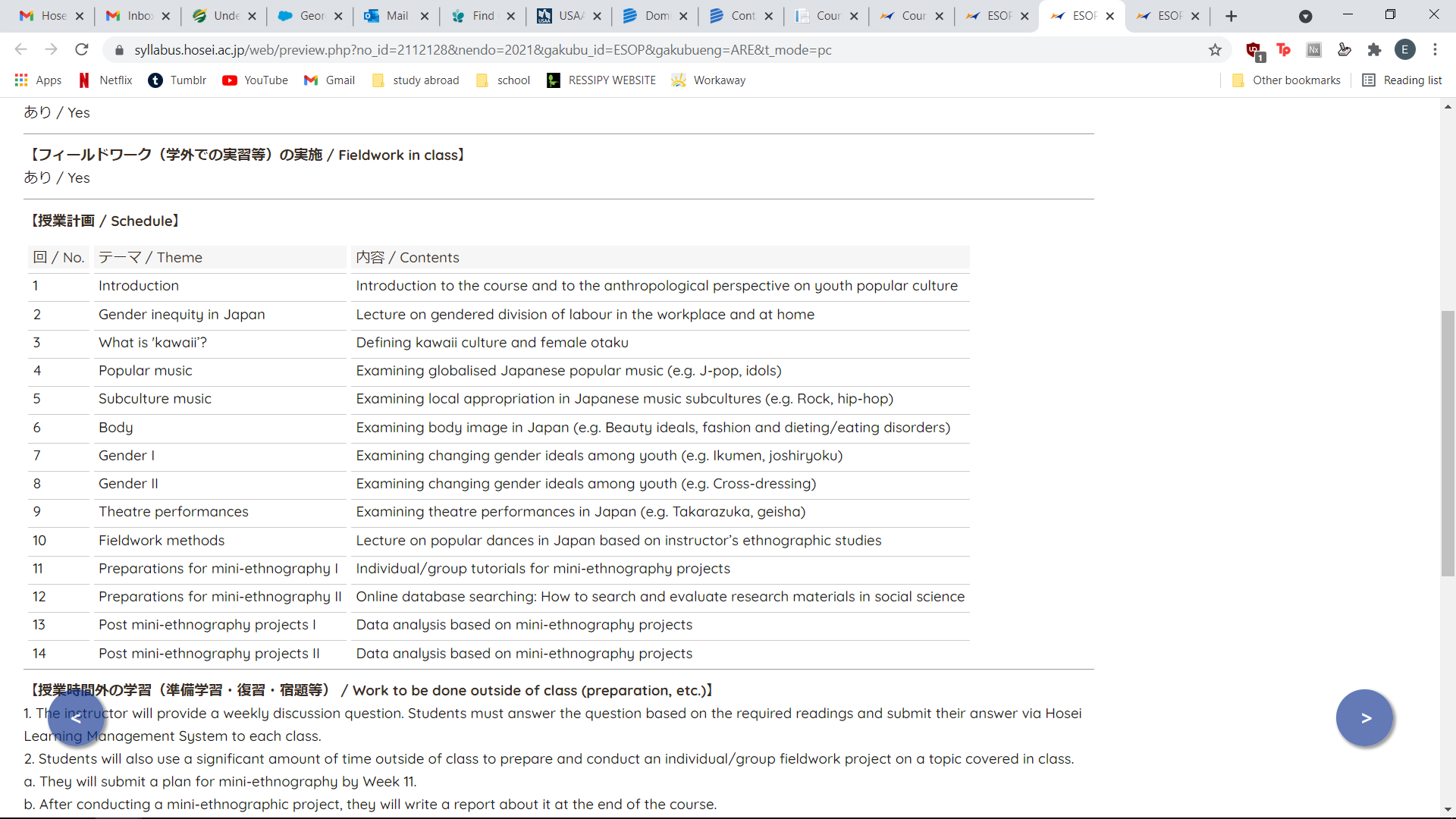Open the profile avatar labeled E
The width and height of the screenshot is (1456, 819).
(x=1404, y=50)
